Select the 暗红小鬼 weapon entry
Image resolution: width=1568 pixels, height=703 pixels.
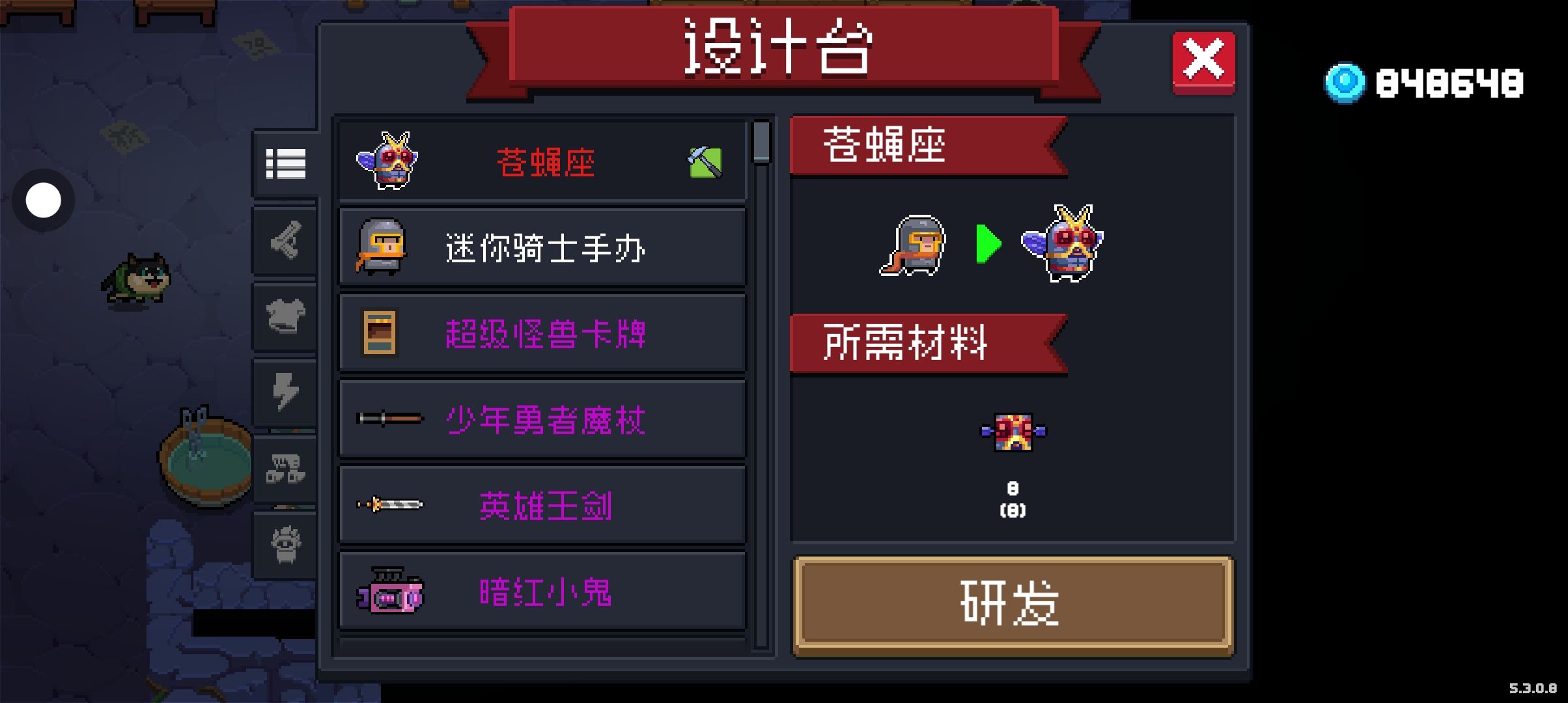tap(542, 591)
